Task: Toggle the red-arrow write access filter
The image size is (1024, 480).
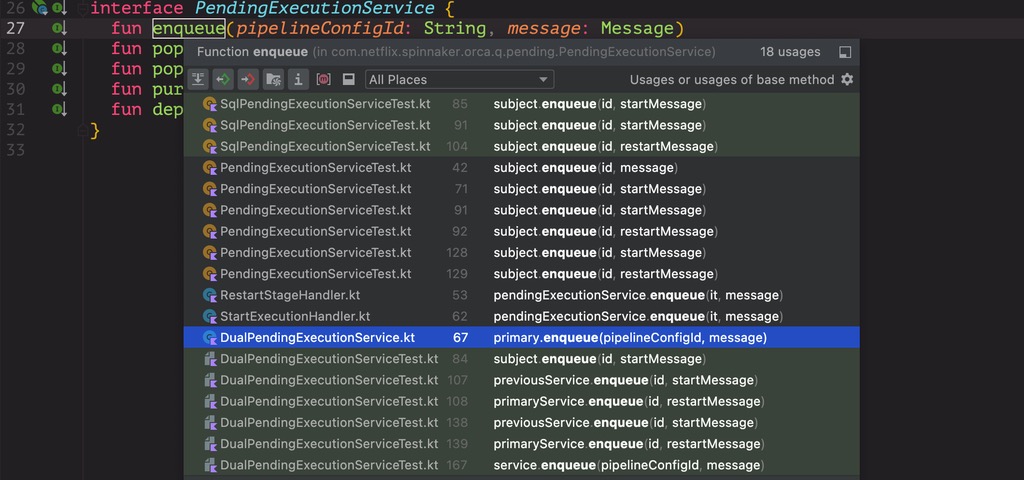Action: click(248, 79)
